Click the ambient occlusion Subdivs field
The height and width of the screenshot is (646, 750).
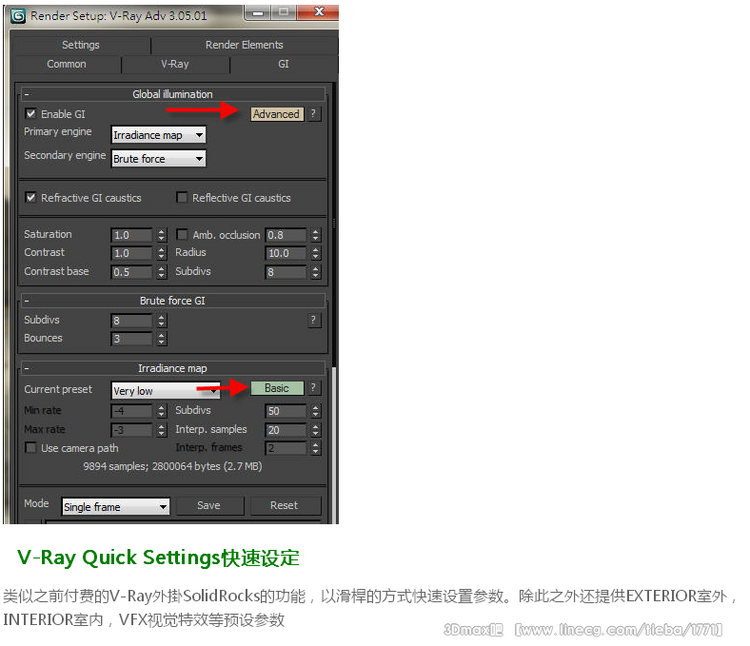click(x=286, y=272)
